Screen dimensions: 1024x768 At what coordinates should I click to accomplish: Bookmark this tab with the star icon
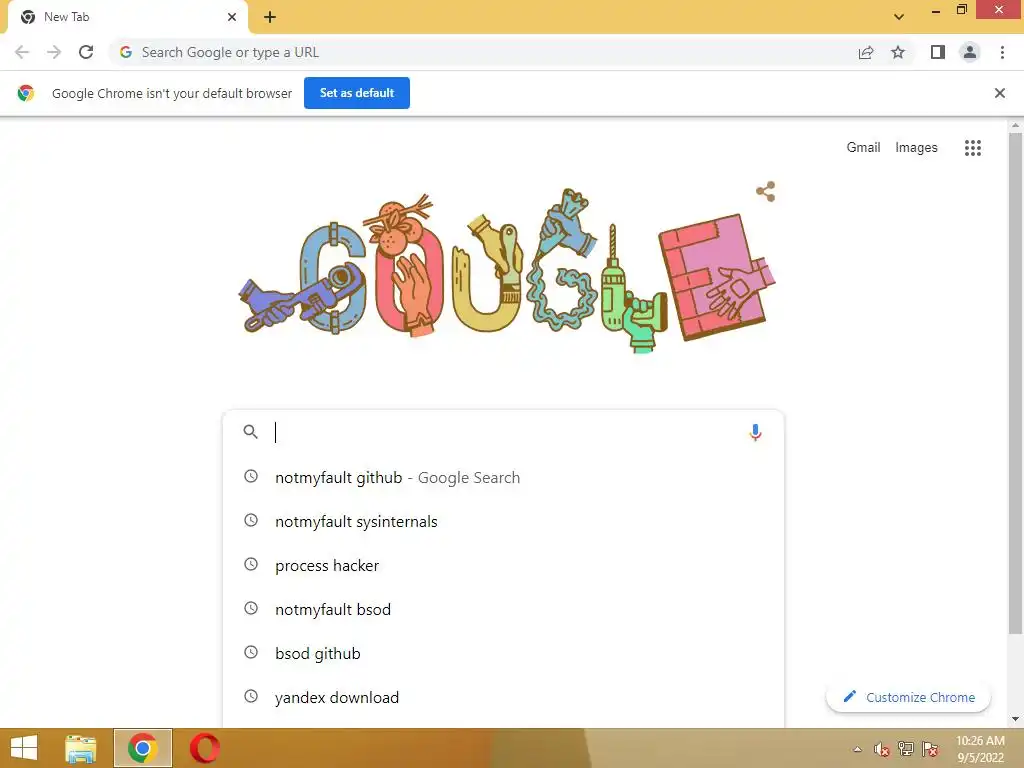point(898,52)
